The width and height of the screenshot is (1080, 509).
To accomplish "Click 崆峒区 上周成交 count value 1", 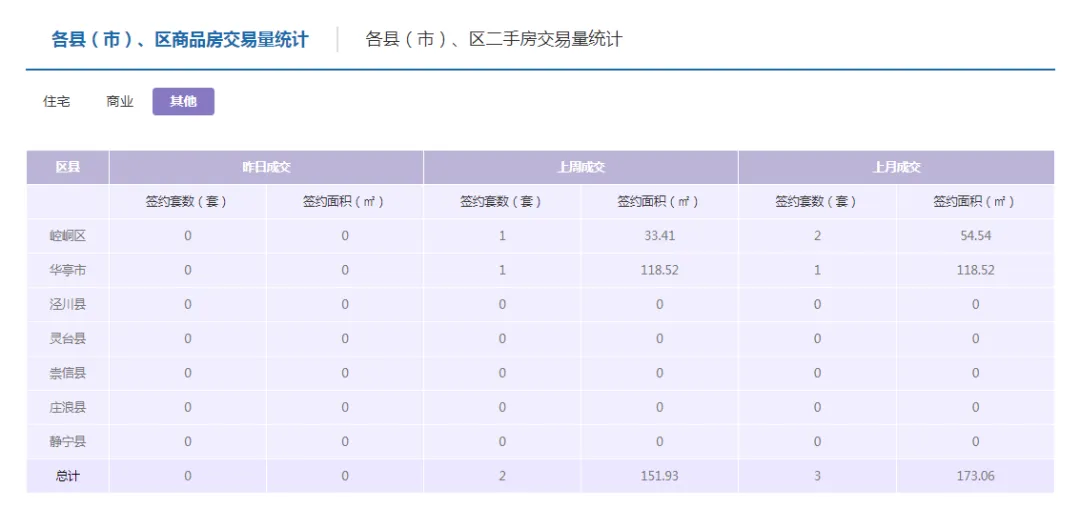I will pos(502,236).
